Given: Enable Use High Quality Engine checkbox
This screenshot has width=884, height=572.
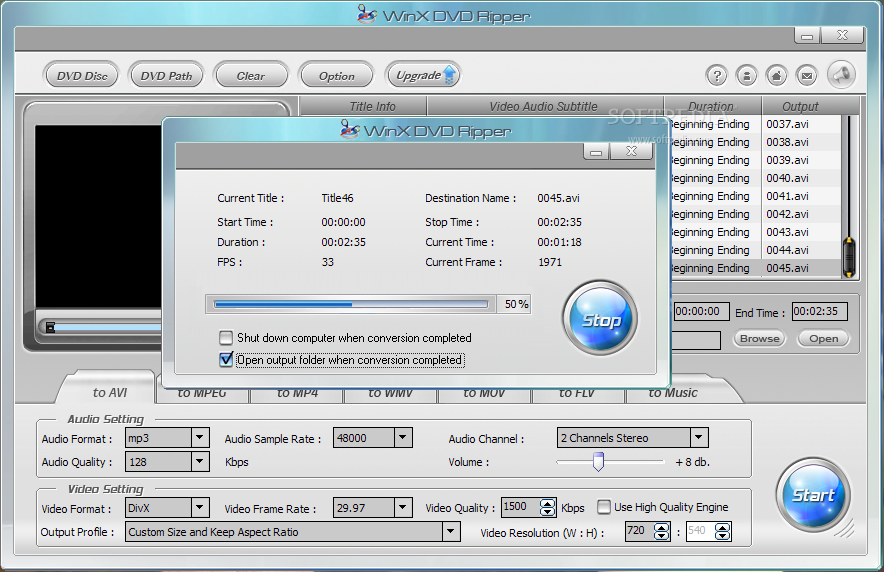Looking at the screenshot, I should [603, 507].
